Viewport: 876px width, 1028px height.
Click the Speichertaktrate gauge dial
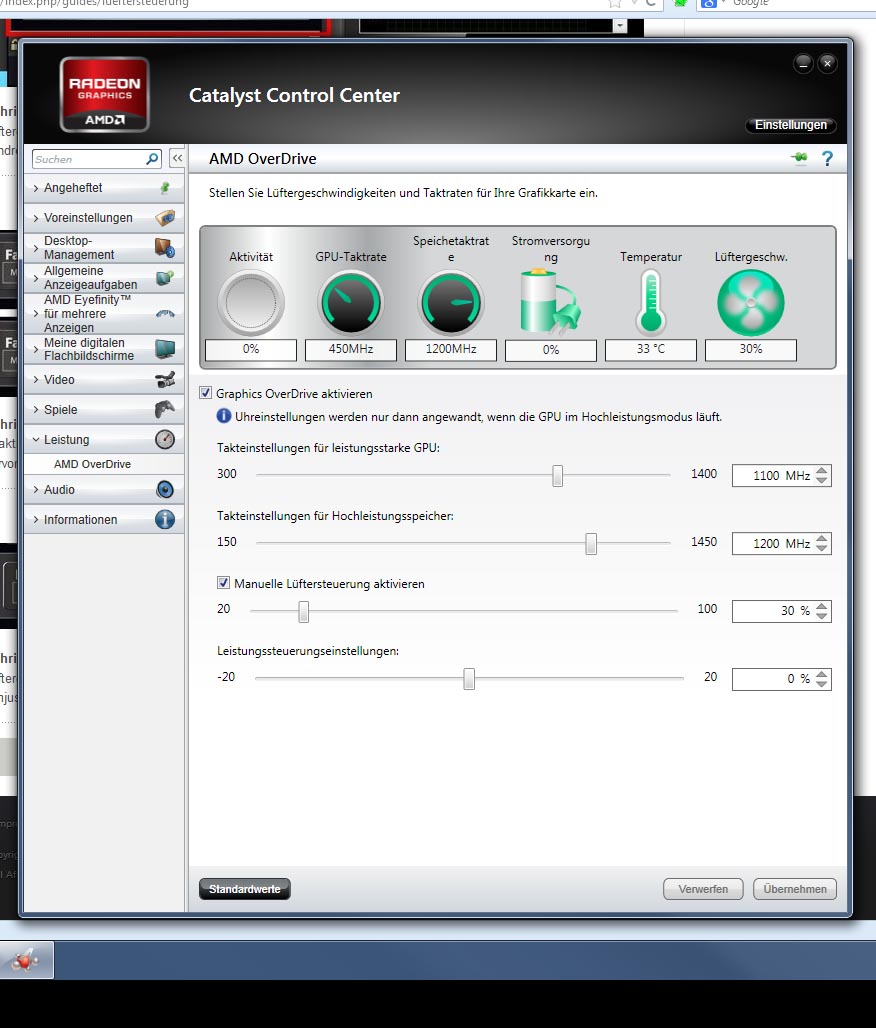click(451, 303)
